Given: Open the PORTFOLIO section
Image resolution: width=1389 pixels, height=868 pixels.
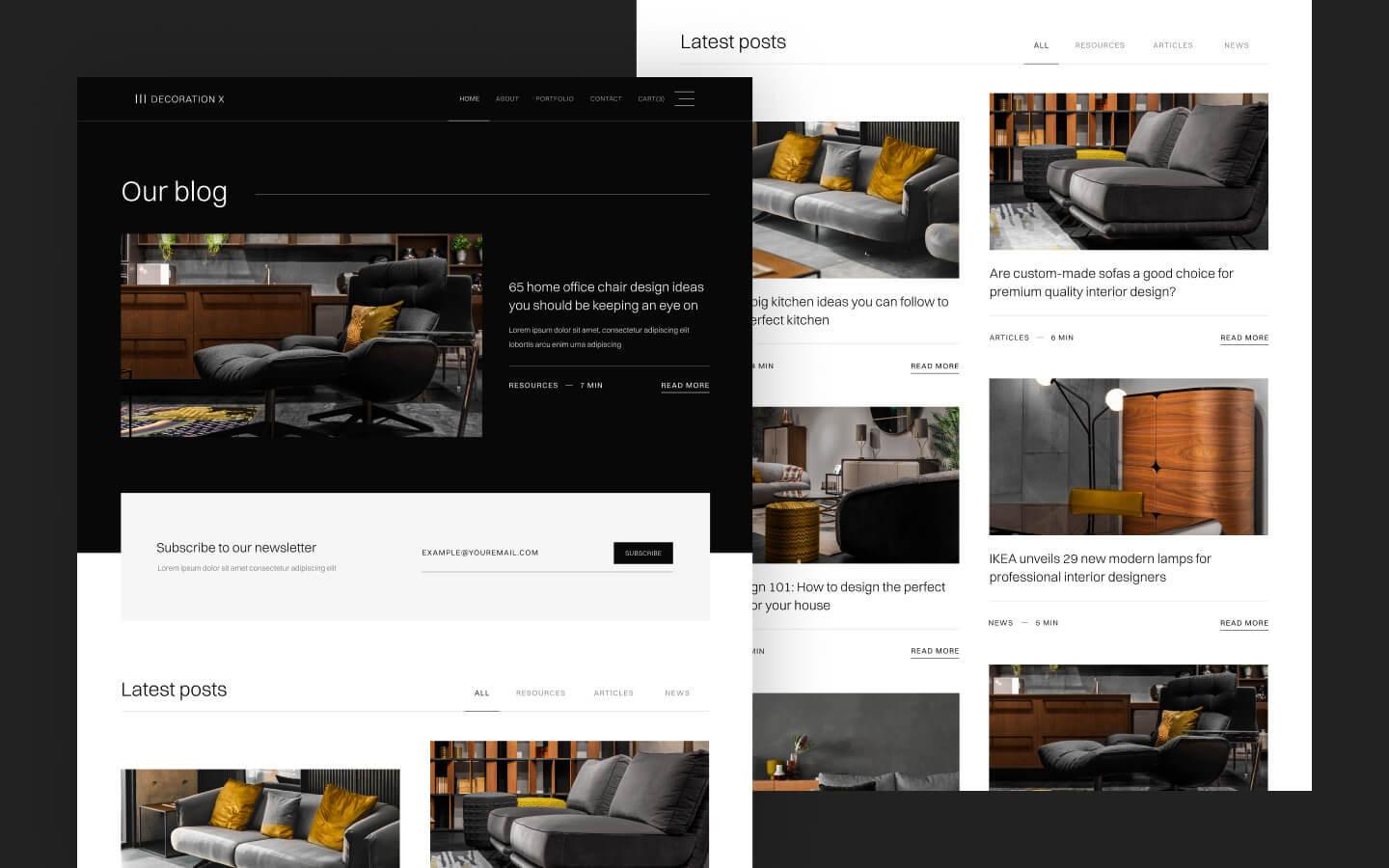Looking at the screenshot, I should click(x=555, y=98).
